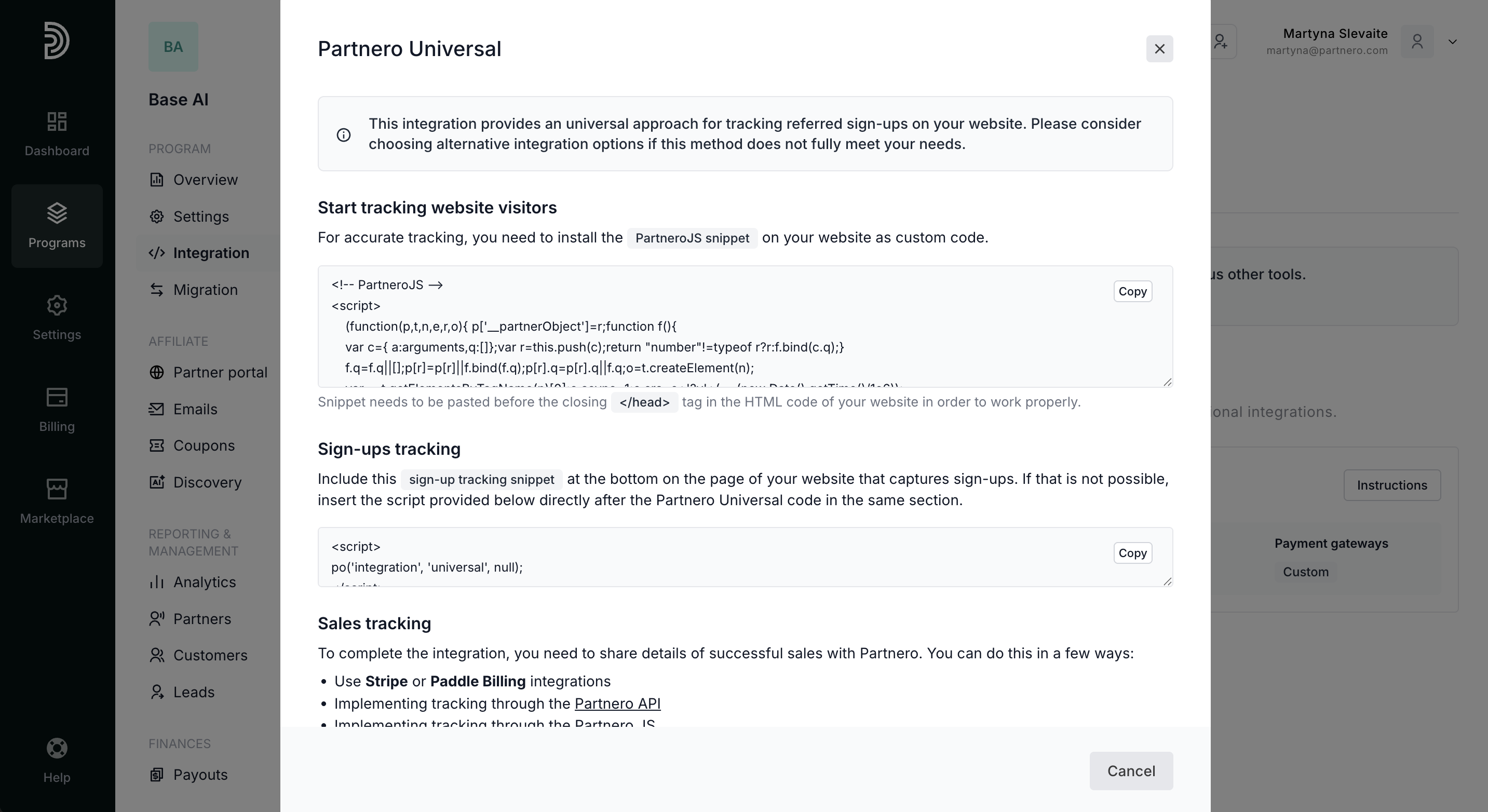Click the Help lifebuoy icon
1488x812 pixels.
(x=57, y=749)
